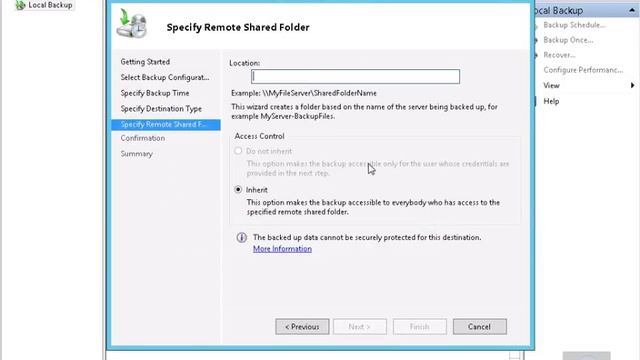The height and width of the screenshot is (360, 640).
Task: Select the Summary step
Action: (136, 153)
